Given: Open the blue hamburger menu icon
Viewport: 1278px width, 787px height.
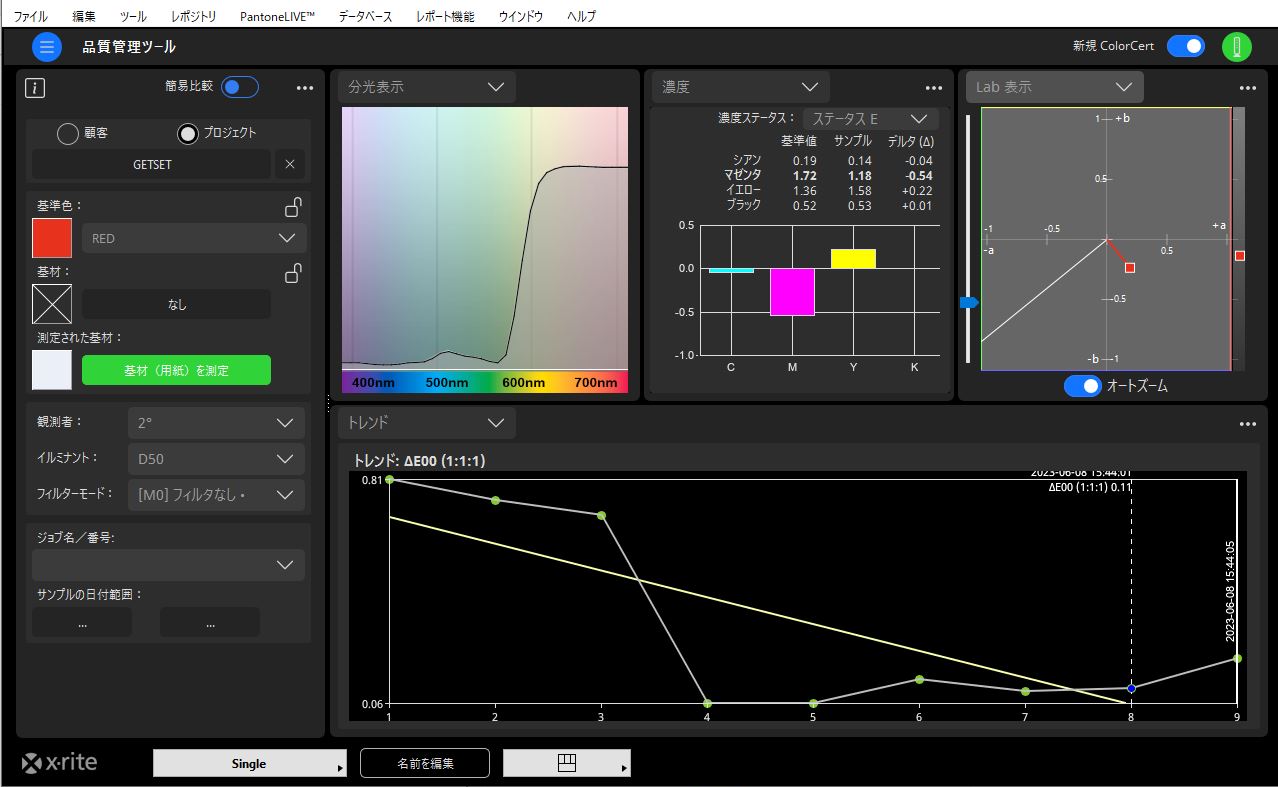Looking at the screenshot, I should pyautogui.click(x=47, y=47).
